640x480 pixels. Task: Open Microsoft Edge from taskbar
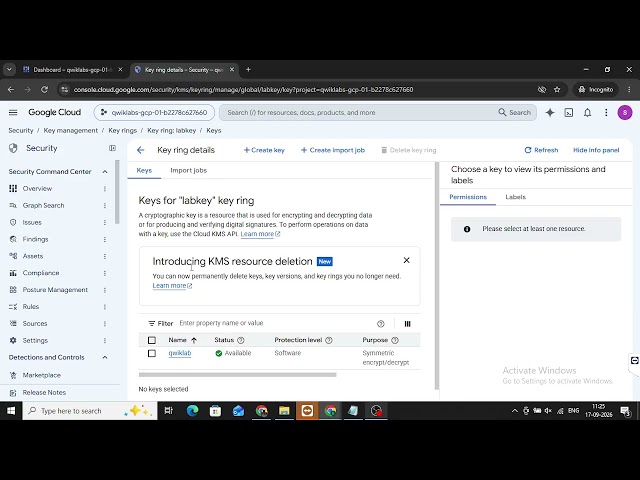pos(193,411)
